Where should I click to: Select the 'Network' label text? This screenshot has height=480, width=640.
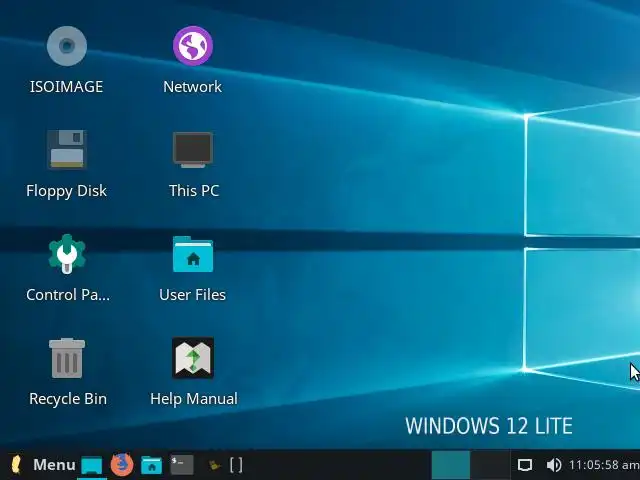tap(192, 87)
